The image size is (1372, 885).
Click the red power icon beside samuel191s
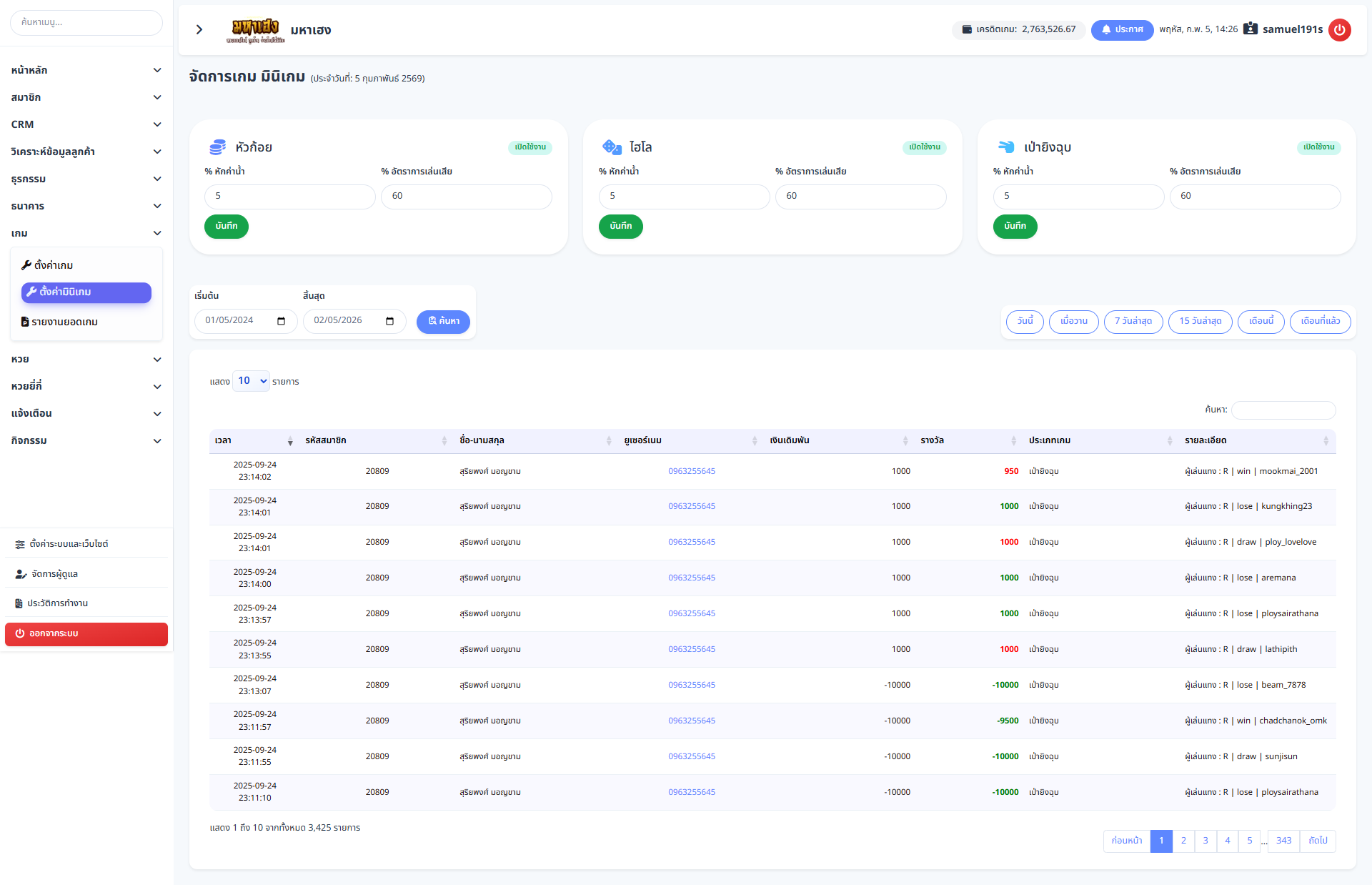tap(1339, 30)
